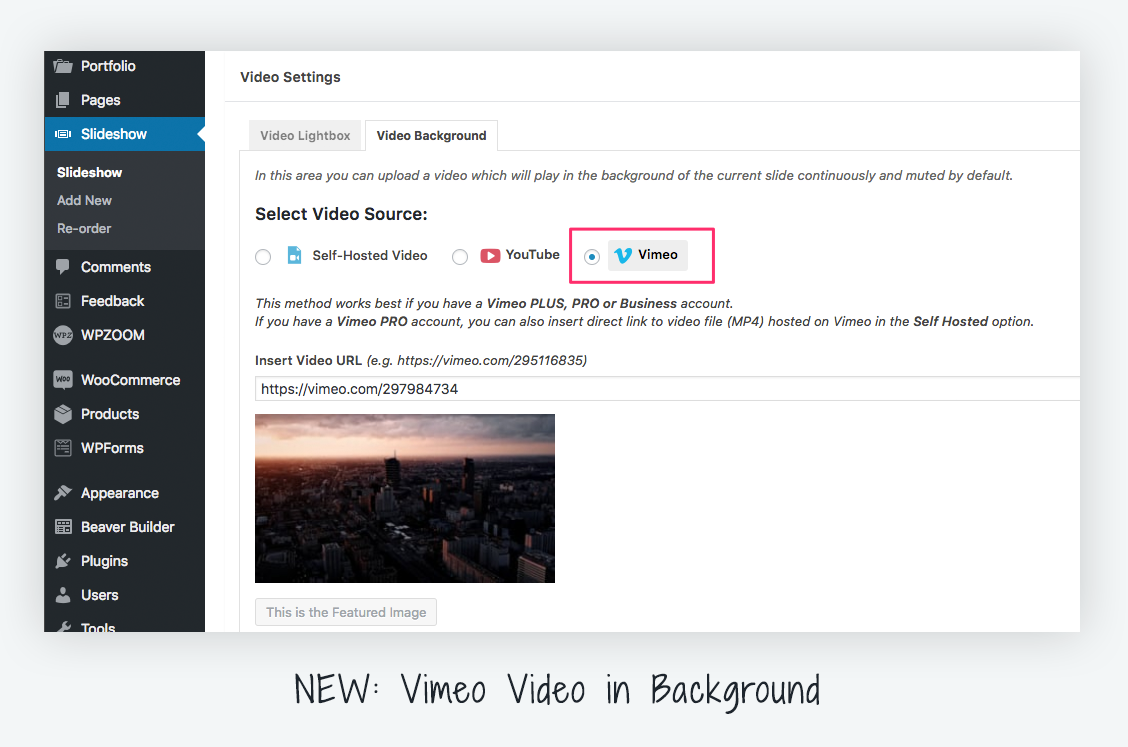The width and height of the screenshot is (1128, 747).
Task: Click the Vimeo source label
Action: (x=658, y=255)
